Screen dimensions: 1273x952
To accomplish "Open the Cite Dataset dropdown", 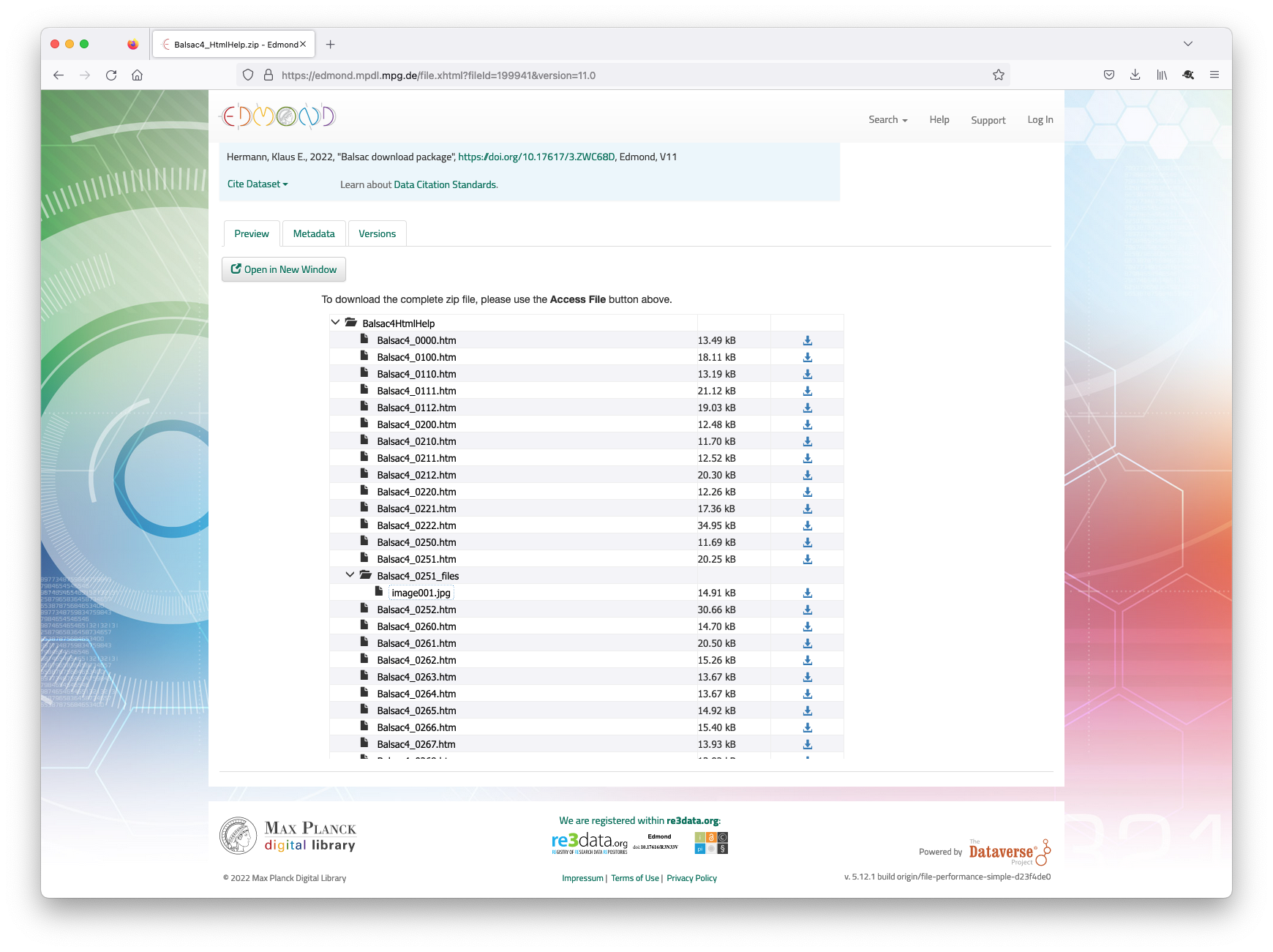I will pos(256,184).
